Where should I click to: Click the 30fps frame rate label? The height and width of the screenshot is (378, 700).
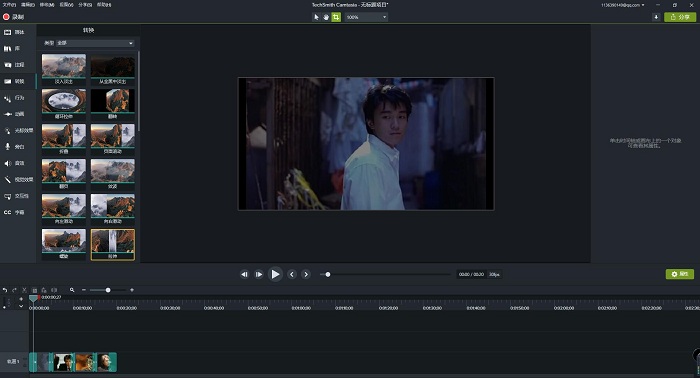click(x=494, y=274)
